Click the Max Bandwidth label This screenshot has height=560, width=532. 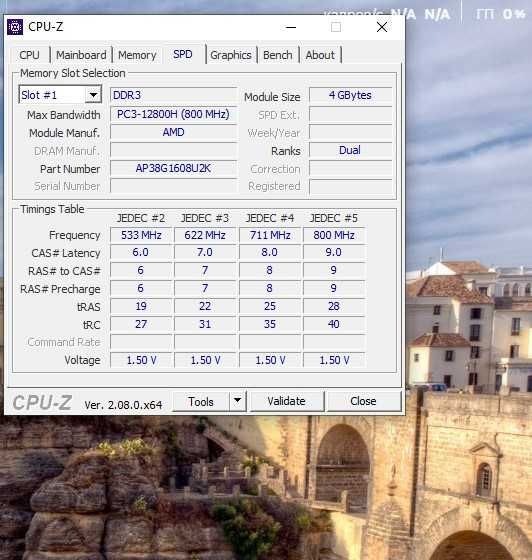(x=64, y=115)
